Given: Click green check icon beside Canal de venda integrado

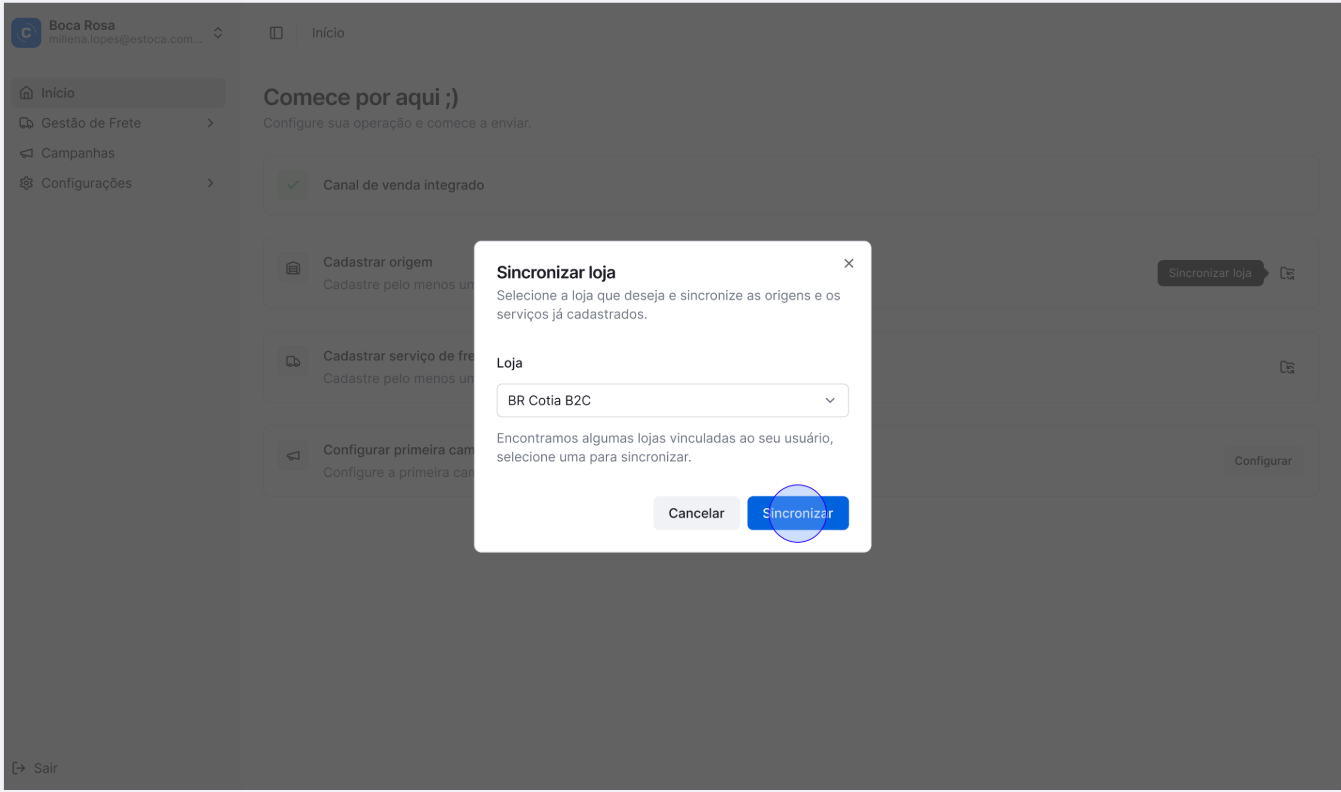Looking at the screenshot, I should point(293,185).
